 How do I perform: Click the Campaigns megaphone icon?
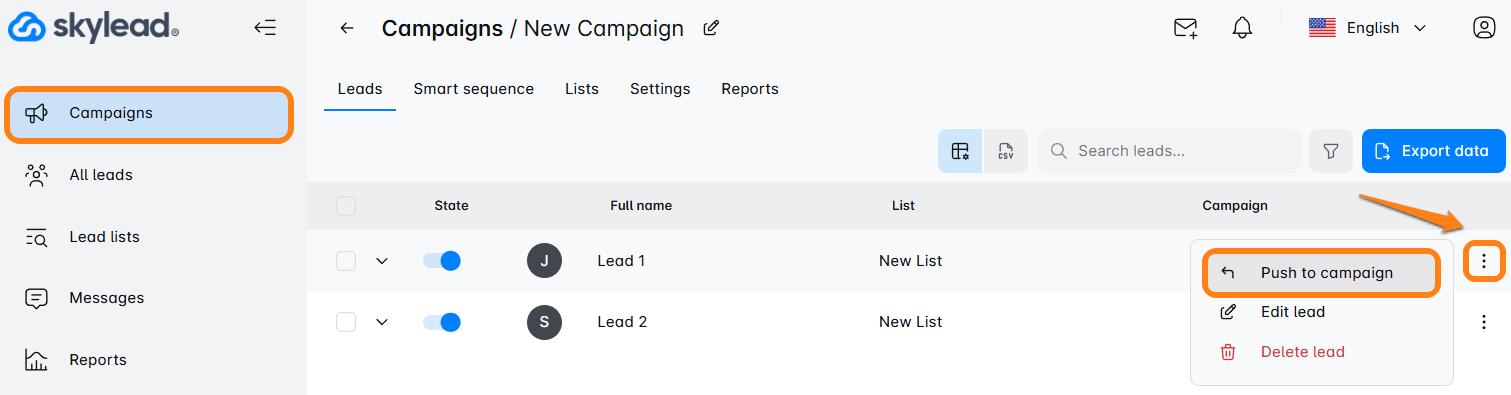coord(37,113)
